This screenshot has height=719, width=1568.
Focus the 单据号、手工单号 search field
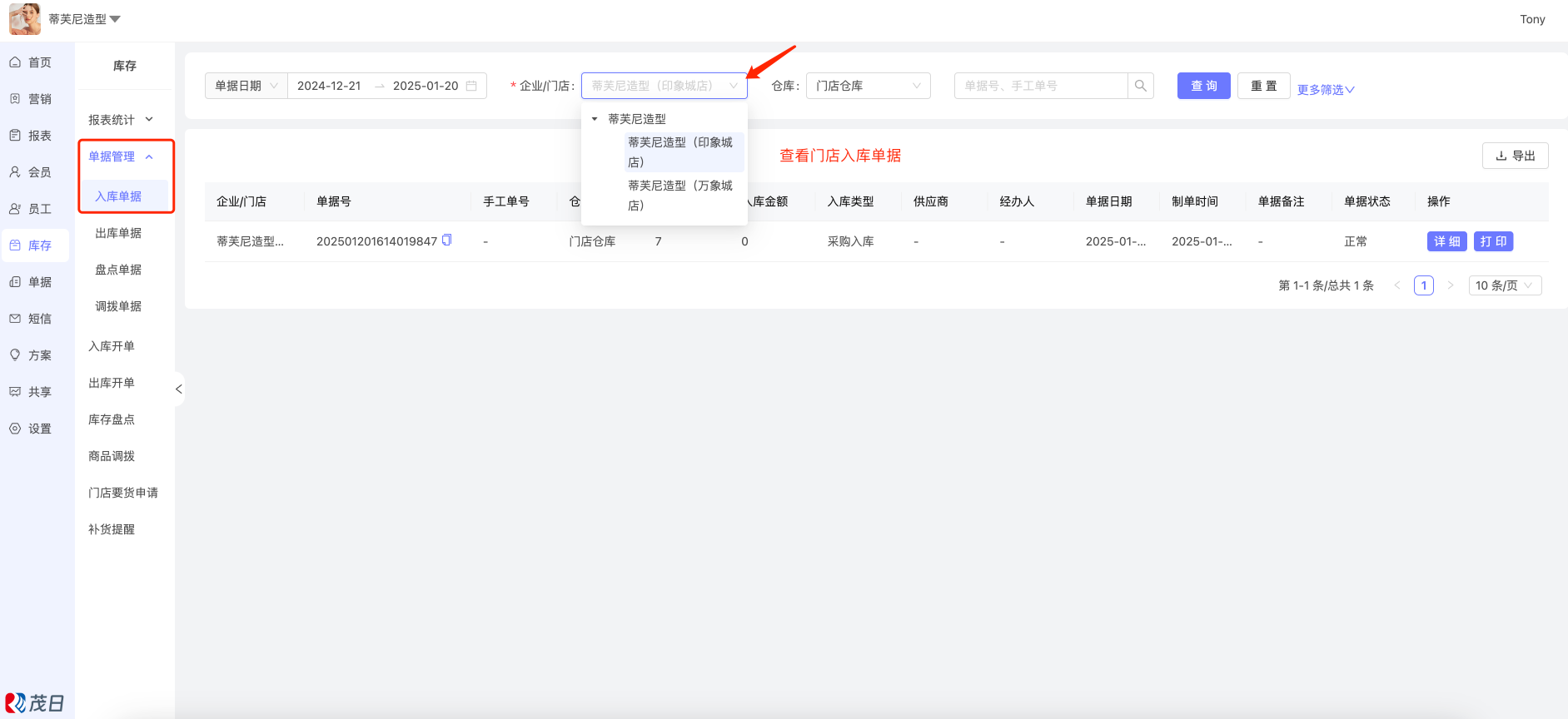tap(1041, 86)
